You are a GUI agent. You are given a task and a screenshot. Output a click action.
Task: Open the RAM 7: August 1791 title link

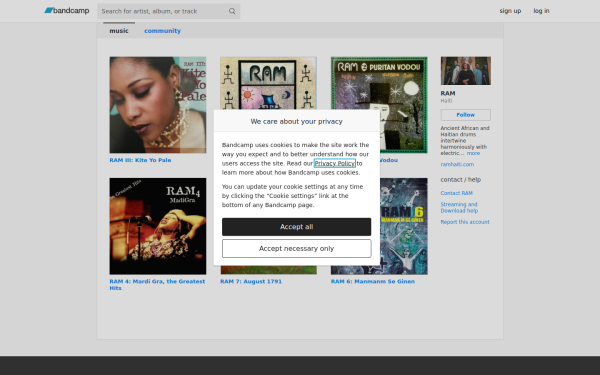251,281
